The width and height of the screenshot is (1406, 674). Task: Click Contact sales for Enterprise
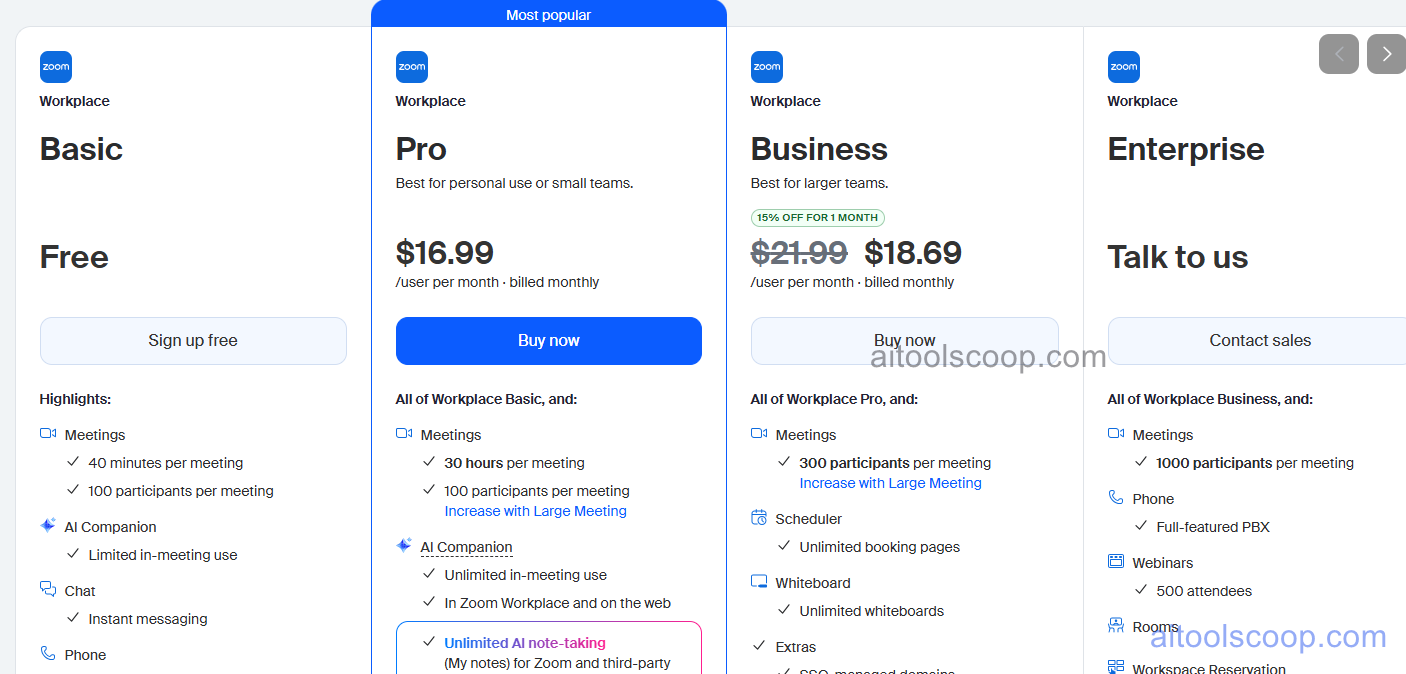(1260, 340)
